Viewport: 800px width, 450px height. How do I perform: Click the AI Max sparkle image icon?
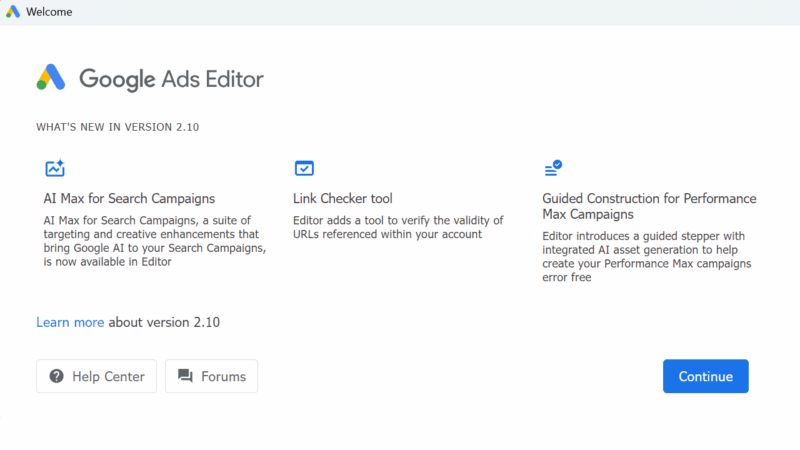(x=55, y=168)
